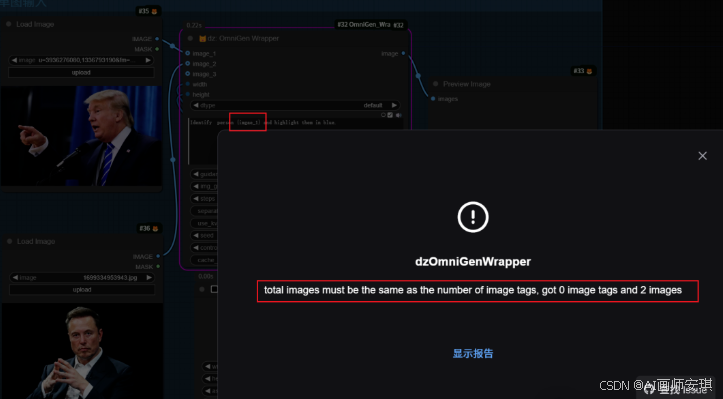Click the Wrapper's image output connector
The height and width of the screenshot is (399, 723).
(403, 54)
